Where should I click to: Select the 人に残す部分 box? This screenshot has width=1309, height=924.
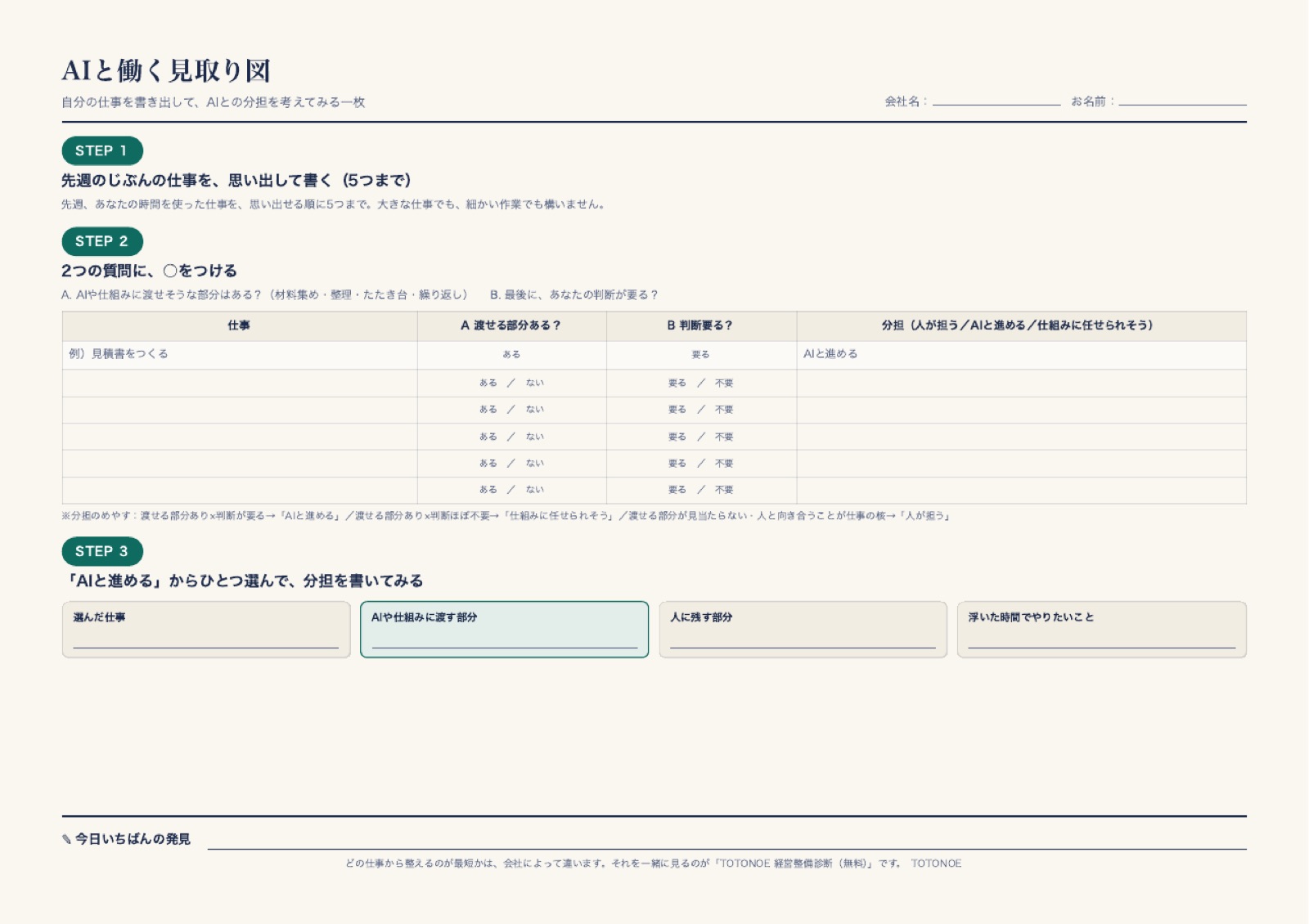point(803,630)
